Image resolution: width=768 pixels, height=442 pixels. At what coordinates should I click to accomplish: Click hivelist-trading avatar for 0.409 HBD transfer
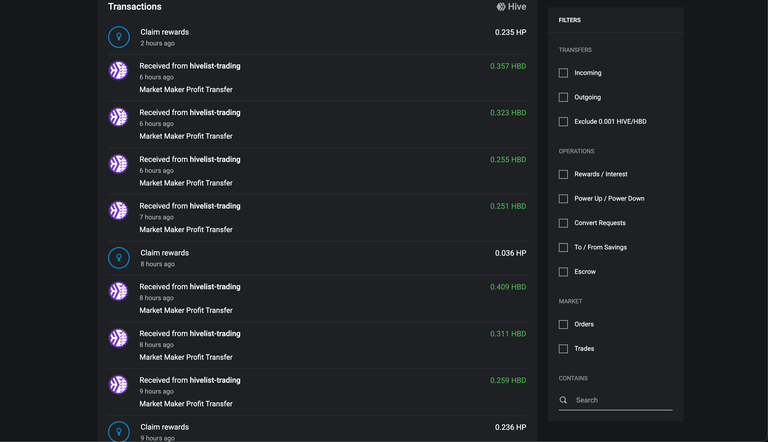[118, 291]
